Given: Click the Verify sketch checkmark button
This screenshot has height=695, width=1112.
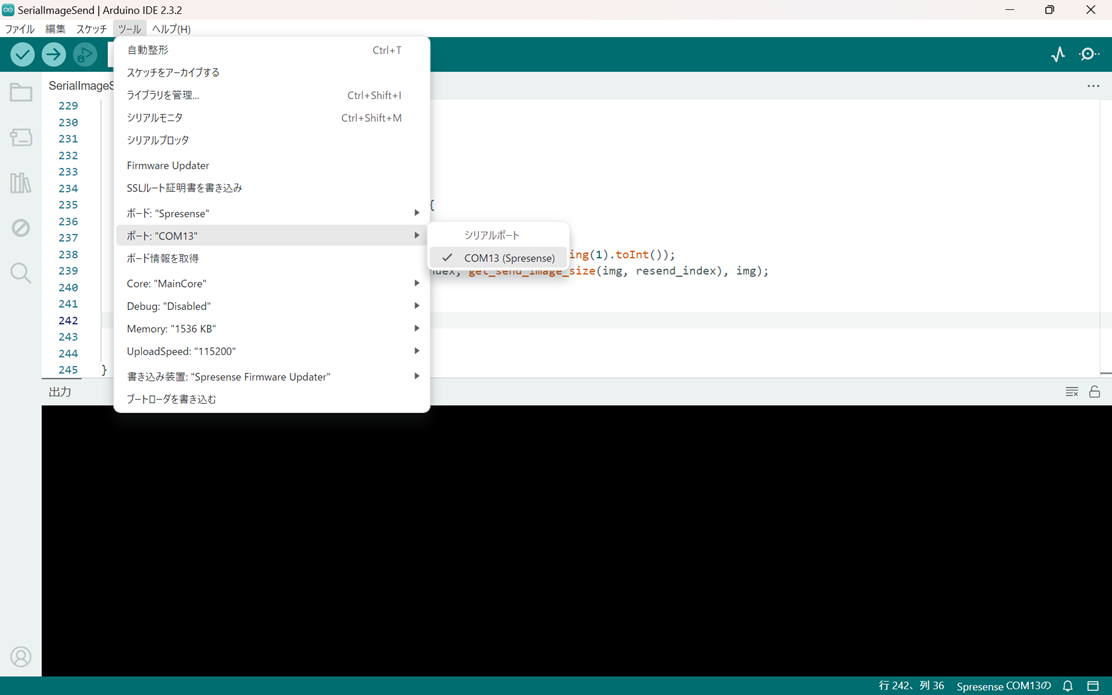Looking at the screenshot, I should tap(22, 55).
